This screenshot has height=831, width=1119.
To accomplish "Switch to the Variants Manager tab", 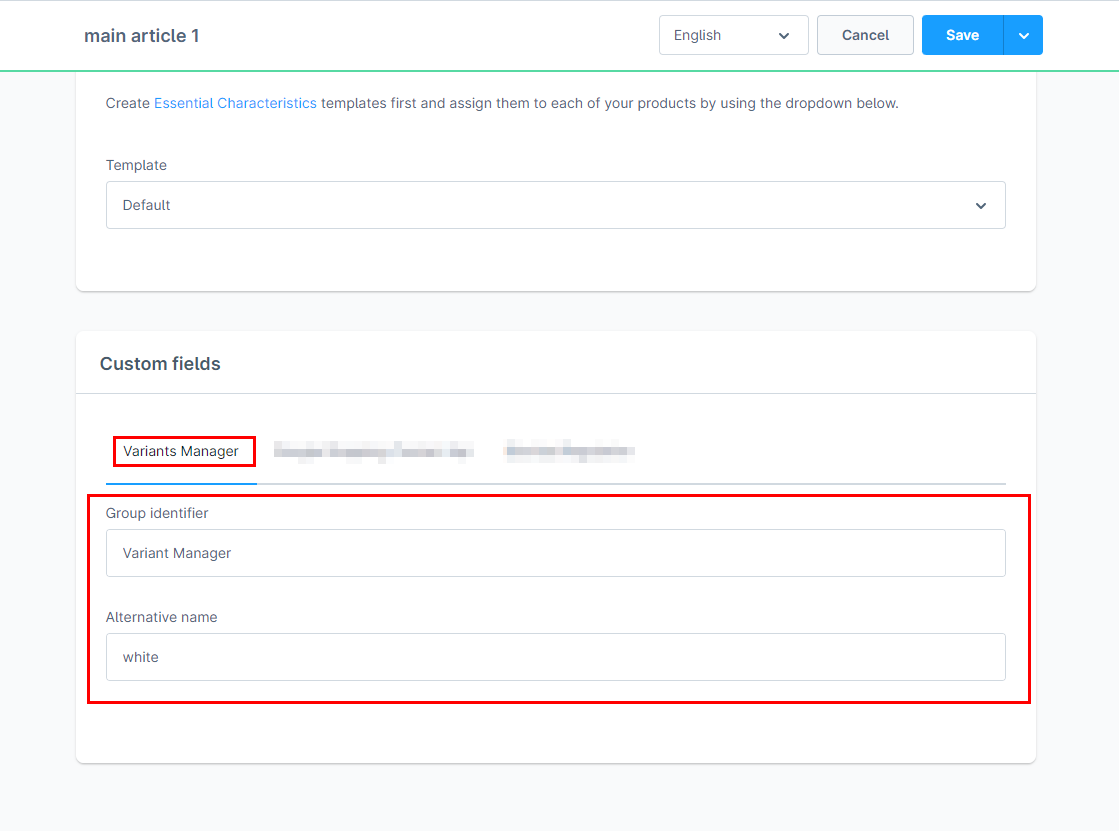I will point(181,451).
